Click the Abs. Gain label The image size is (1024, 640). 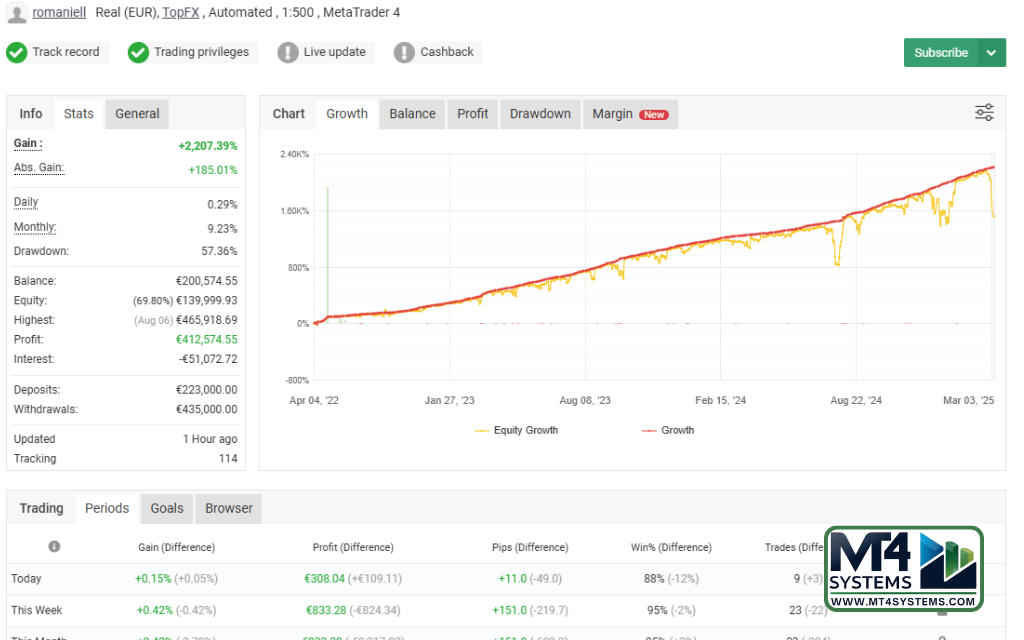[39, 168]
